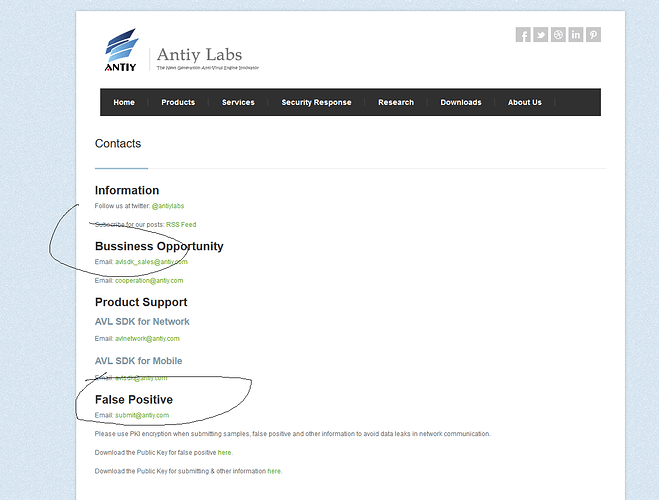Download Public Key for false positive here

click(x=224, y=452)
